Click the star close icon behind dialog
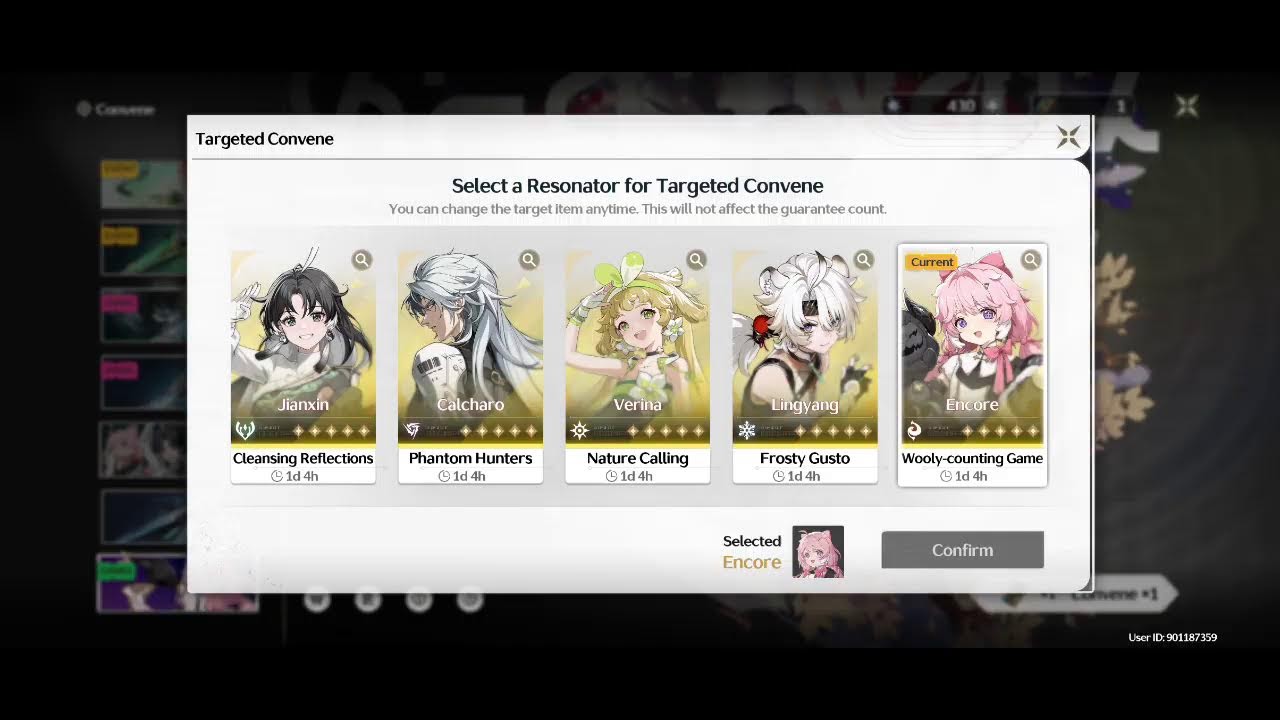Screen dimensions: 1280x720 1187,106
